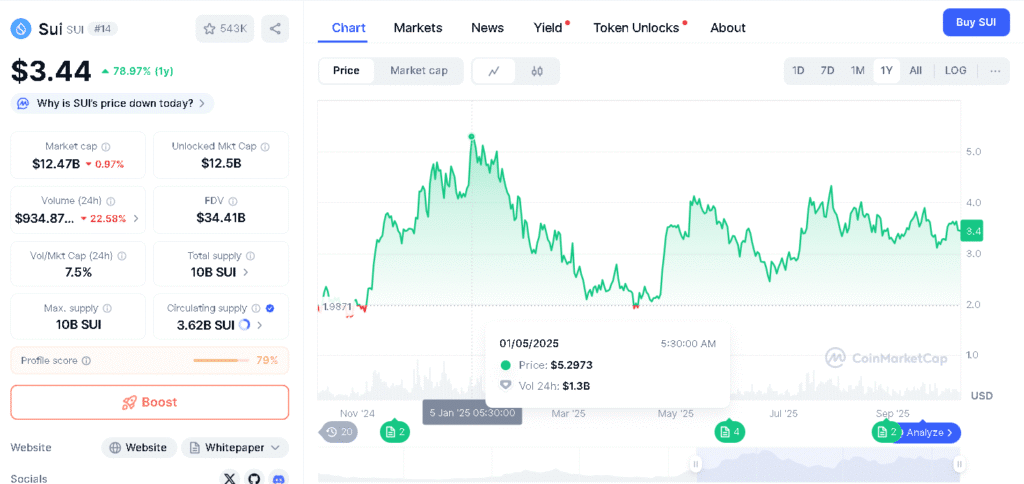Image resolution: width=1024 pixels, height=484 pixels.
Task: Switch to candlestick chart view icon
Action: coord(537,71)
